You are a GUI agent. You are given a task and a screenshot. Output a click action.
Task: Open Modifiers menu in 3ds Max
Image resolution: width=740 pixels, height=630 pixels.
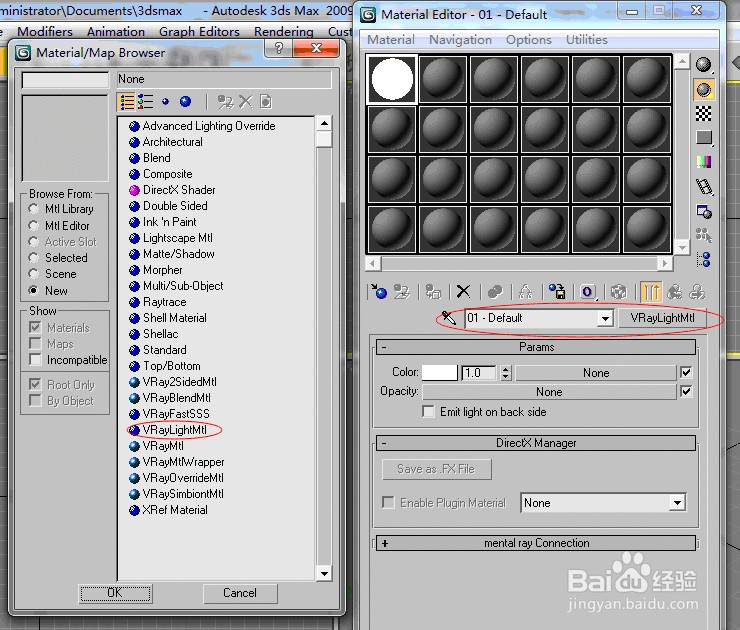click(45, 32)
